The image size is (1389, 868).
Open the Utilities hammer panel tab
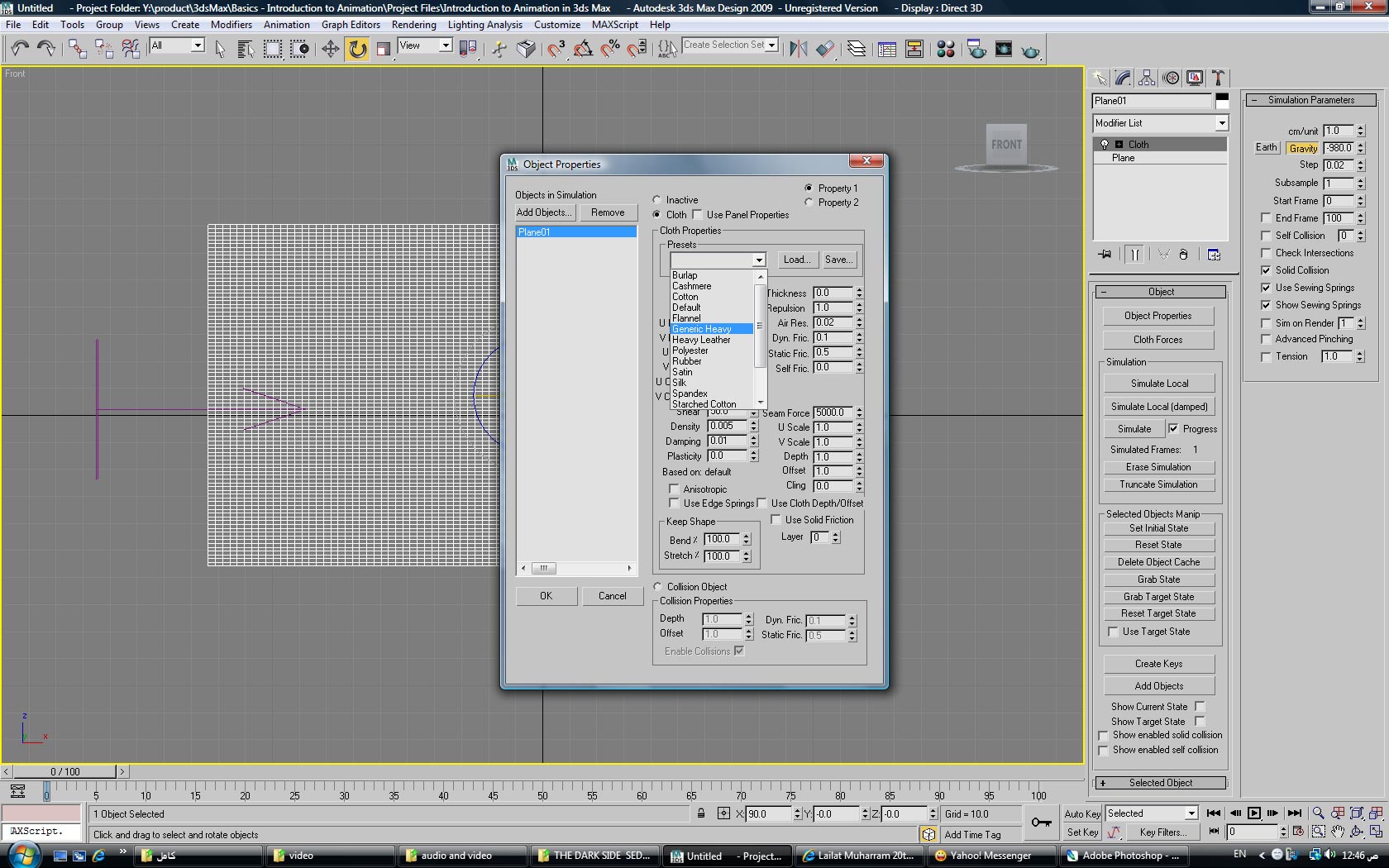coord(1218,78)
